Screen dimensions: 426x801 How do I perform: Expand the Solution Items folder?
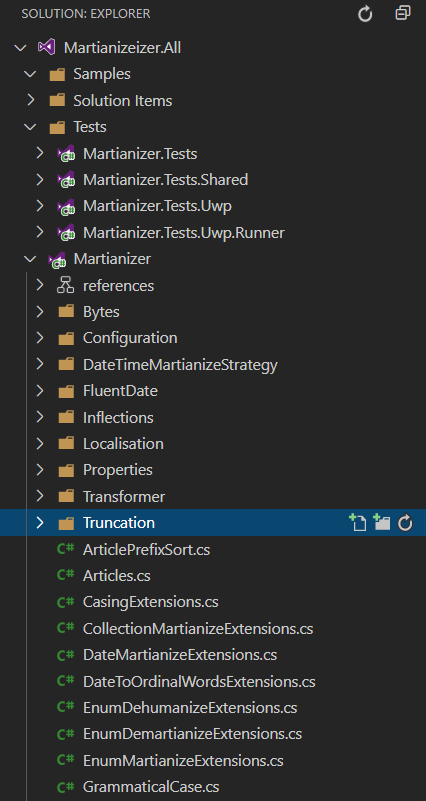click(x=31, y=100)
